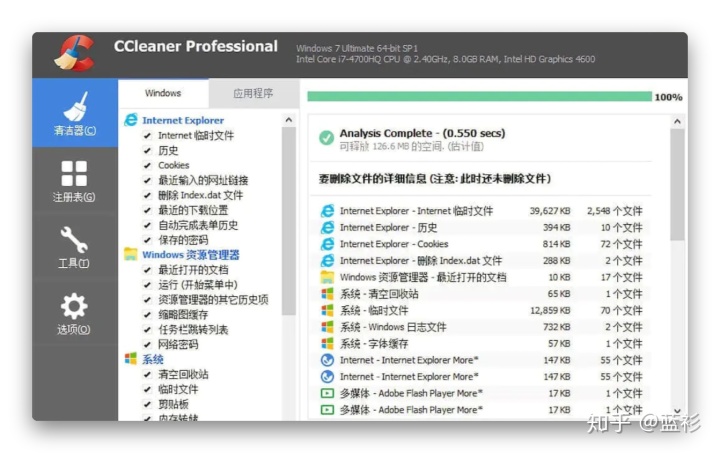Viewport: 720px width, 453px height.
Task: Select the 系统 group heading
Action: click(152, 359)
